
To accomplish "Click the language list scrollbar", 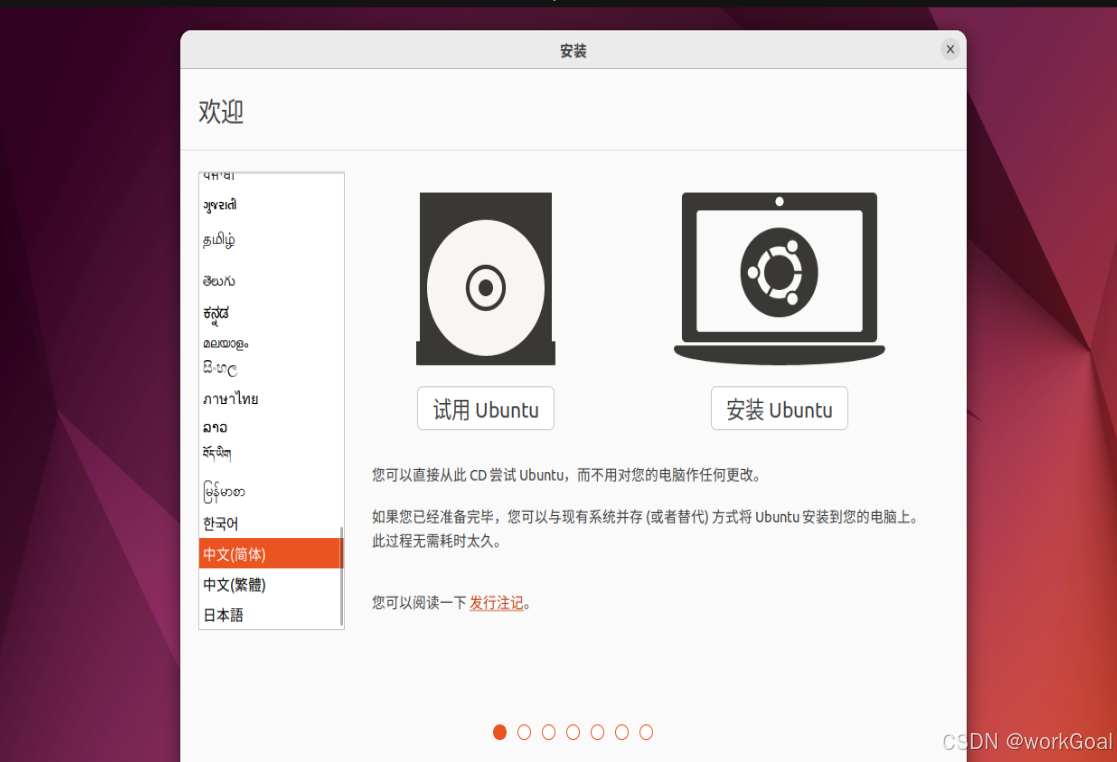I will tap(342, 575).
